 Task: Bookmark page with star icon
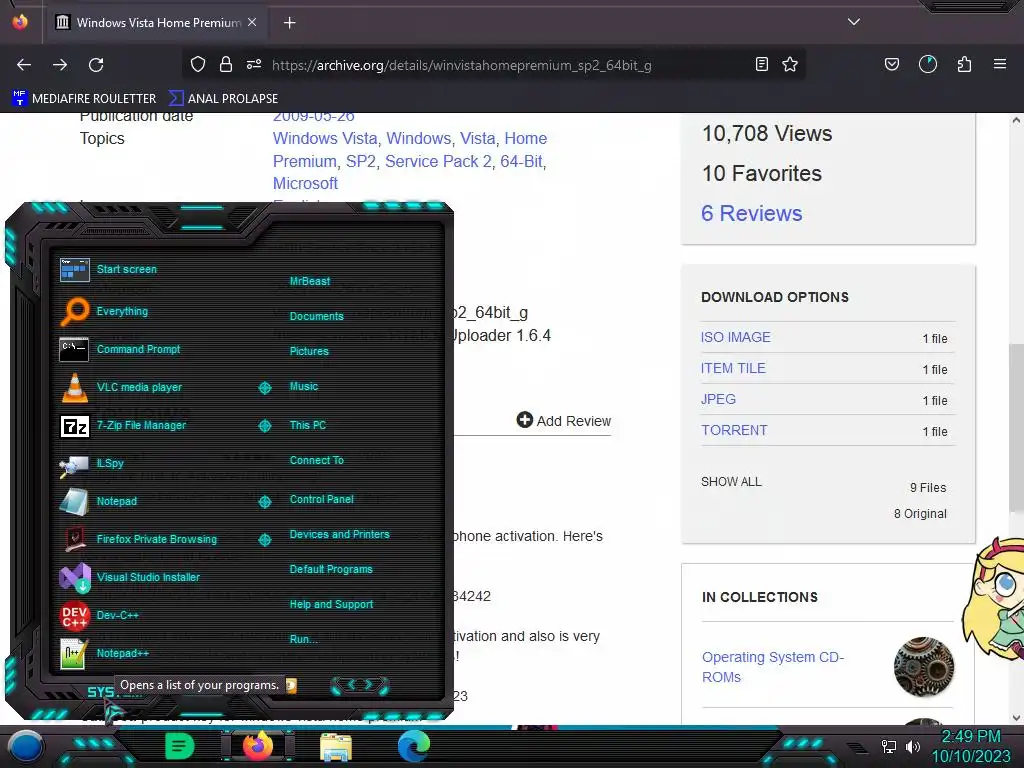click(x=790, y=65)
